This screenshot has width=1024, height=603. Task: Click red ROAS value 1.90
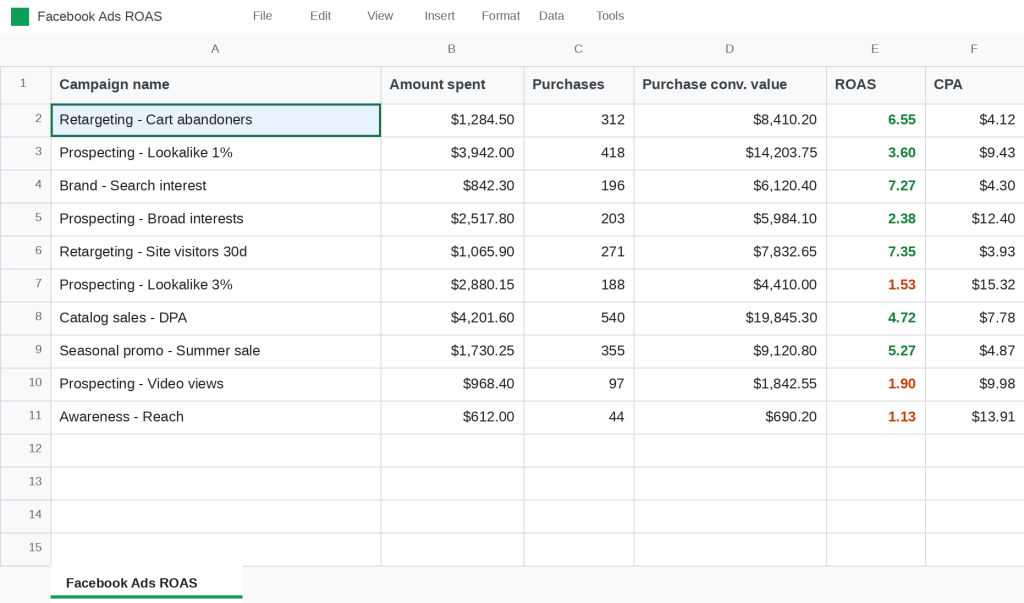(875, 384)
